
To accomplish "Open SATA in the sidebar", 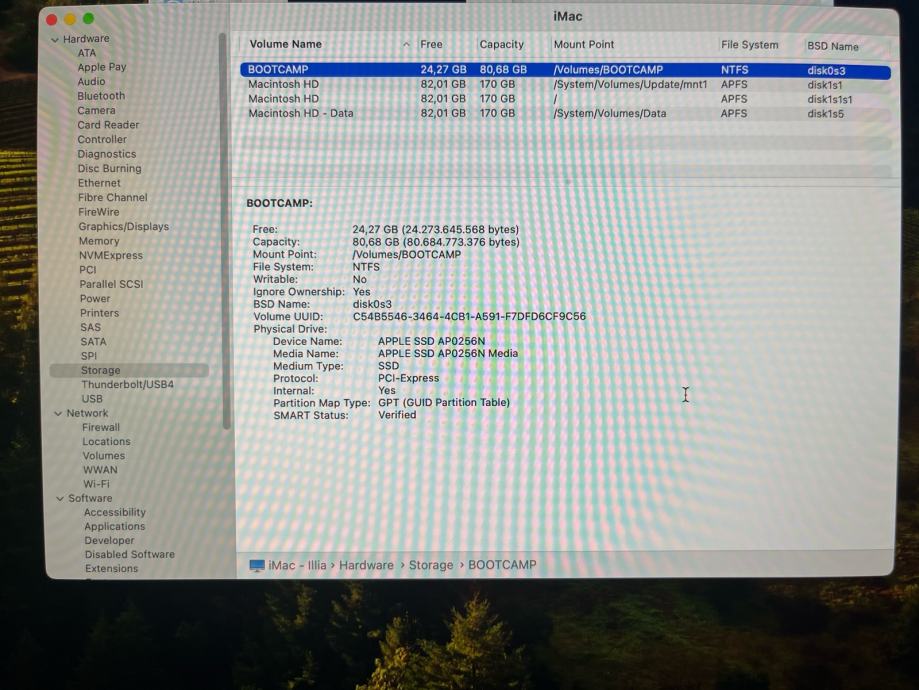I will click(93, 342).
